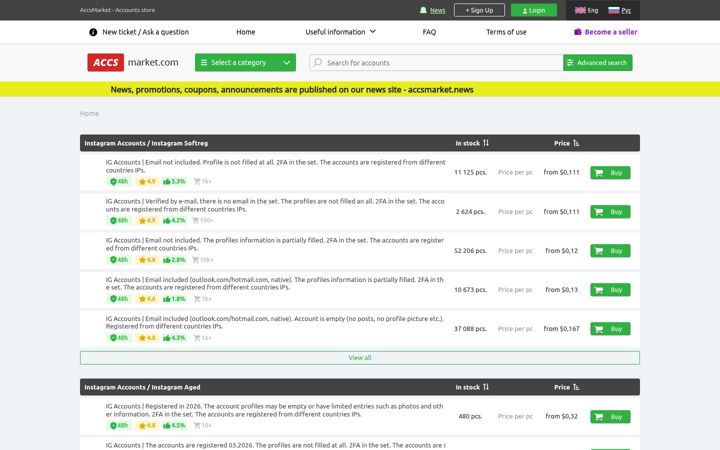Screen dimensions: 720x450
Task: Click thumbs-up 4.2% badge
Action: (174, 220)
